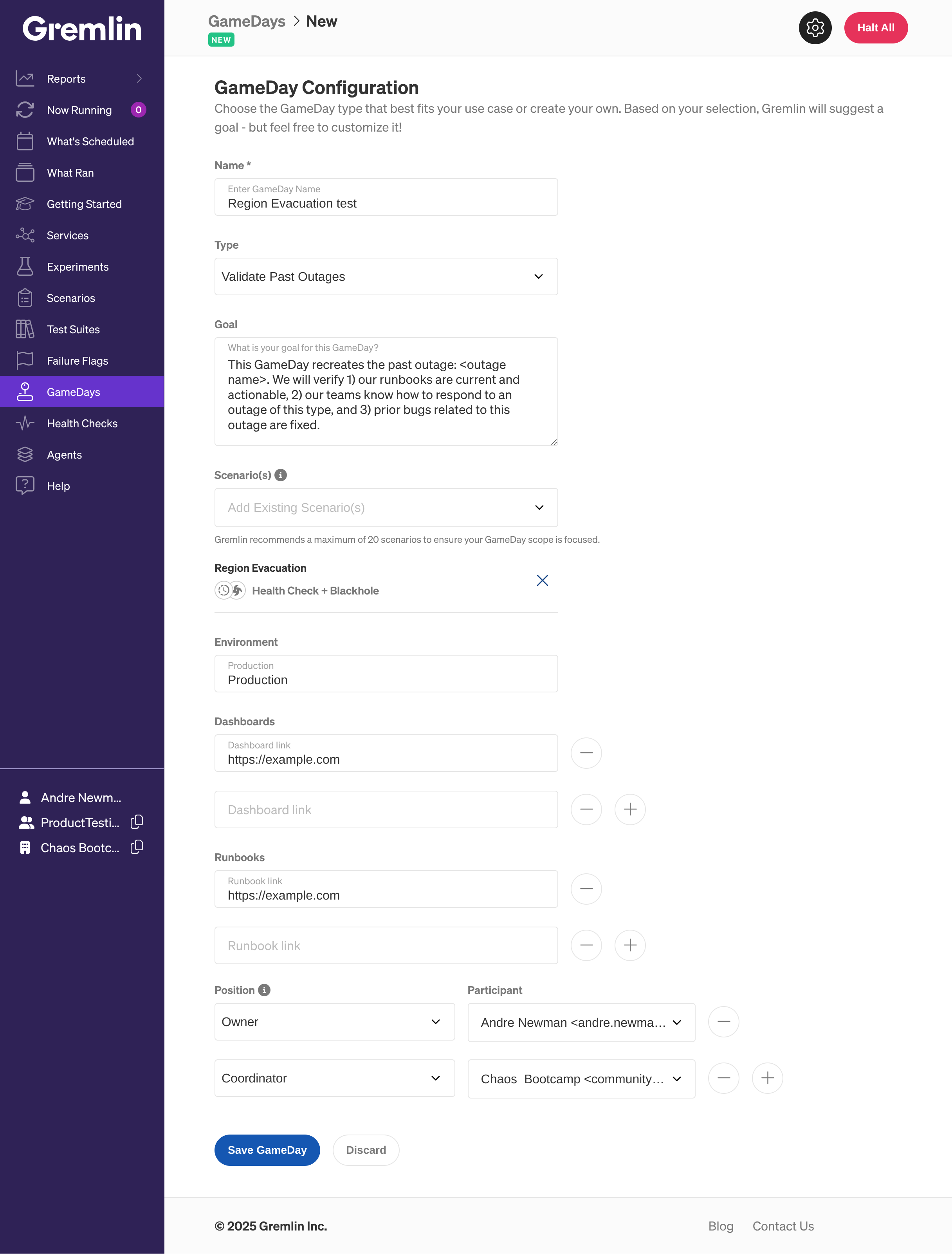Expand the Reports submenu chevron
Viewport: 952px width, 1254px height.
point(139,79)
